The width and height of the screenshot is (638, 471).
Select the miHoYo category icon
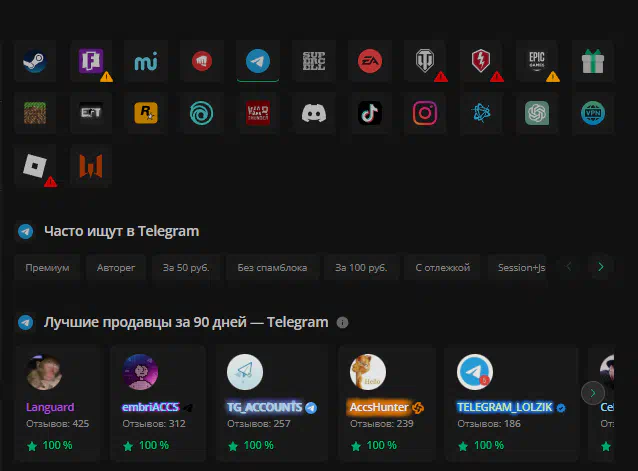click(x=146, y=61)
